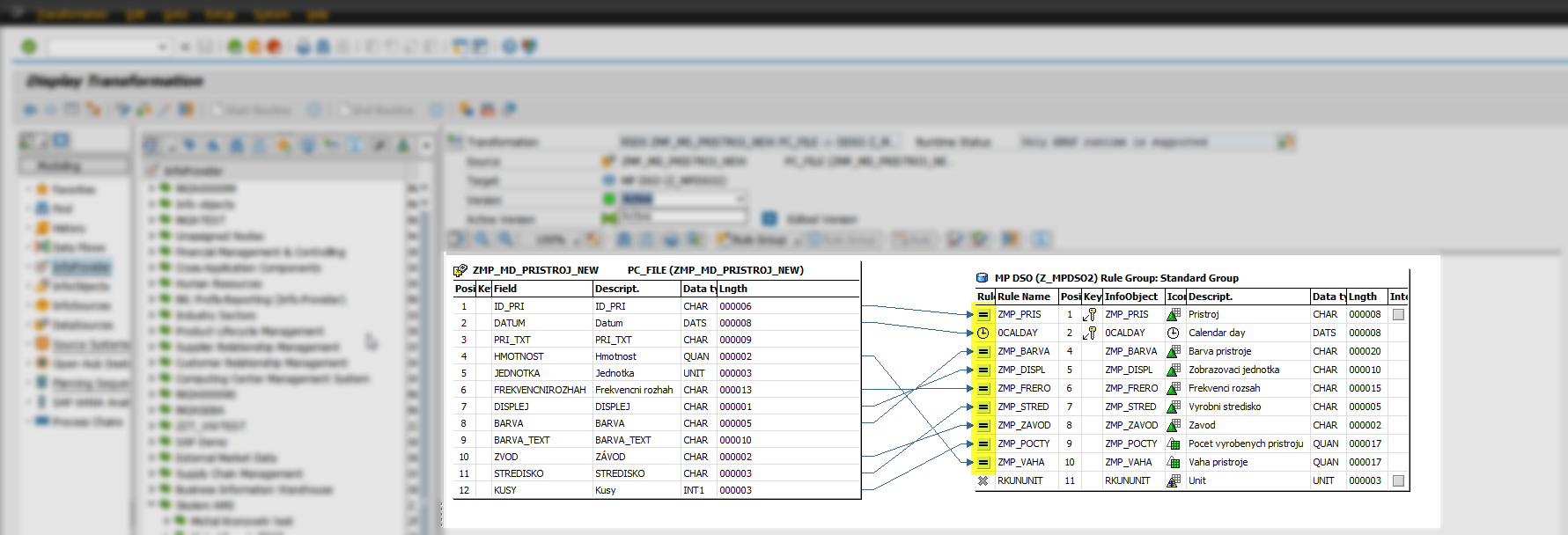Click the key icon in the ZMP_PRIS row

pyautogui.click(x=1090, y=314)
